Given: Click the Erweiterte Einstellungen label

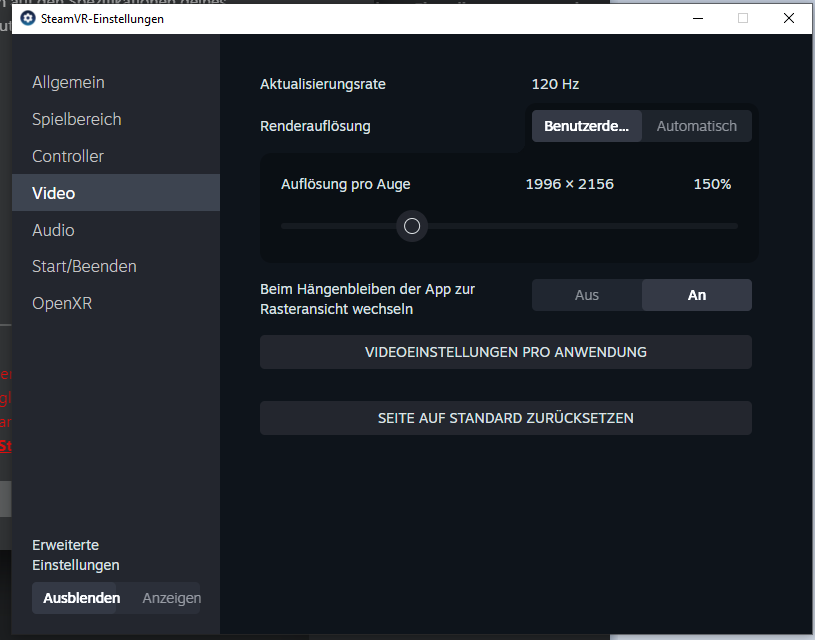Looking at the screenshot, I should click(76, 555).
